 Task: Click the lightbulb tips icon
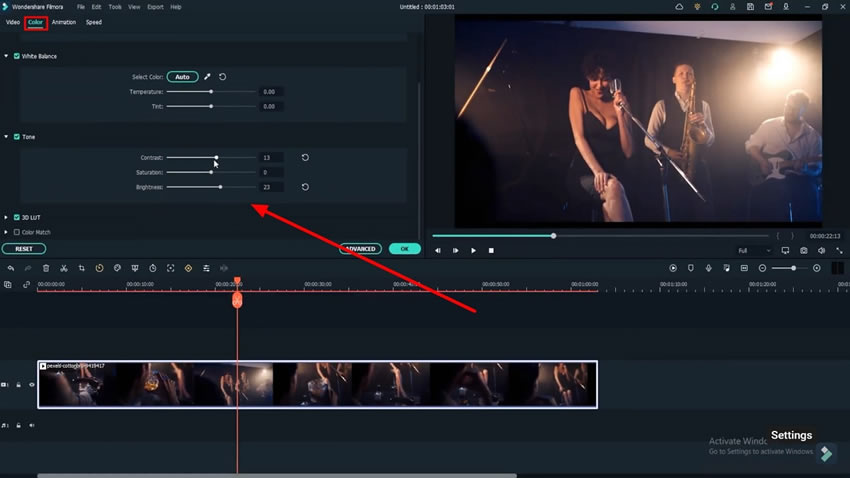pyautogui.click(x=697, y=7)
